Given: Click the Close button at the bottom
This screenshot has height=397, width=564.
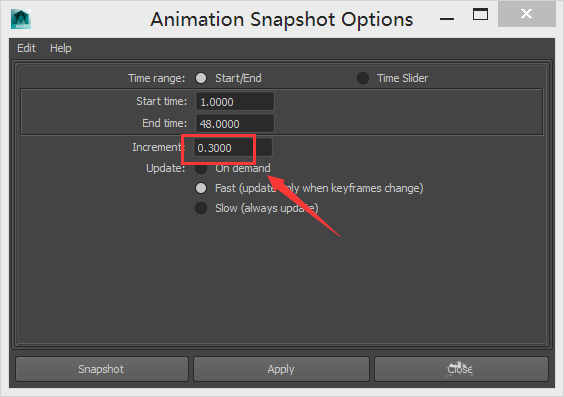Looking at the screenshot, I should [x=461, y=369].
